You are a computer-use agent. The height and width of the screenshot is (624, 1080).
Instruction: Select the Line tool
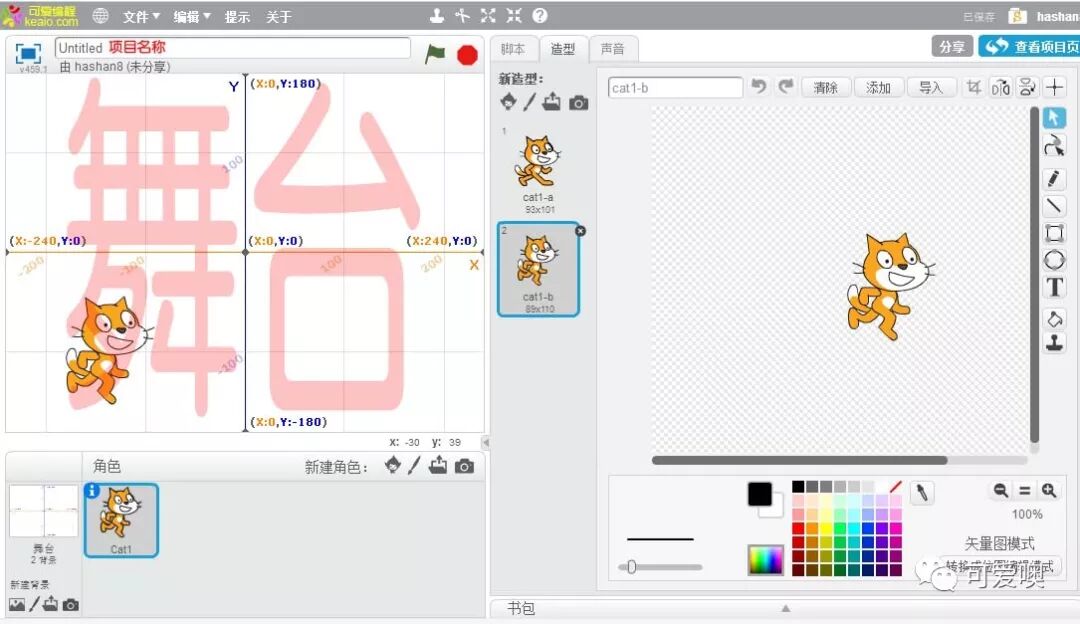click(1054, 205)
